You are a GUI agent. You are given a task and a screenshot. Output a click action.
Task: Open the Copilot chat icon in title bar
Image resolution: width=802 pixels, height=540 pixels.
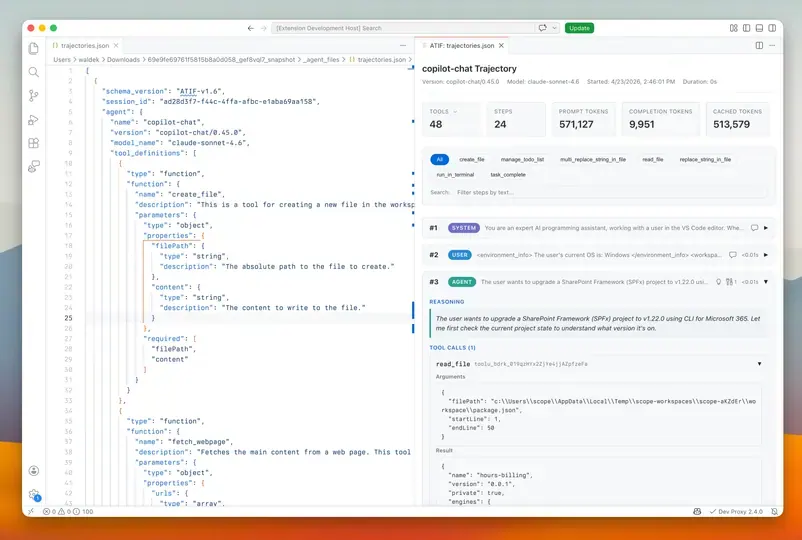(x=543, y=28)
